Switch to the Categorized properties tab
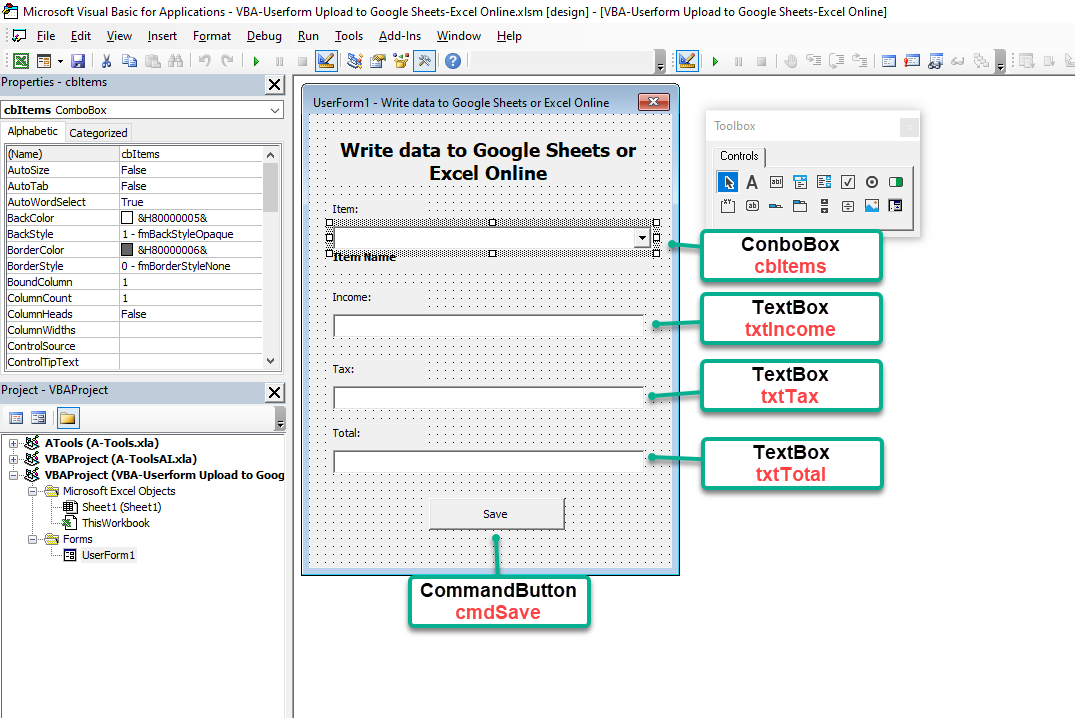Screen dimensions: 1075x718 point(98,132)
